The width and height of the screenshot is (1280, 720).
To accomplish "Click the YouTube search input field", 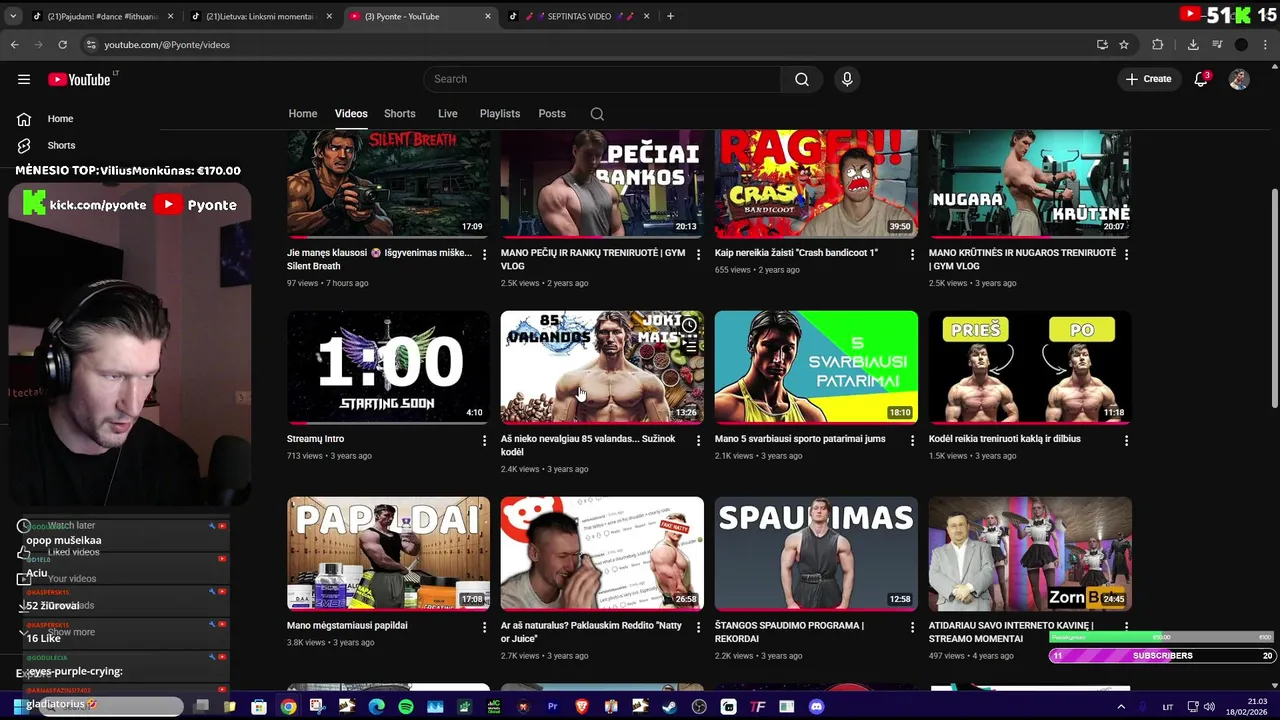I will (x=602, y=79).
